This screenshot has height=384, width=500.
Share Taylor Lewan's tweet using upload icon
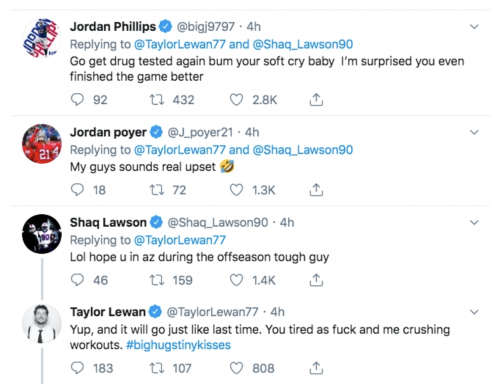click(316, 368)
